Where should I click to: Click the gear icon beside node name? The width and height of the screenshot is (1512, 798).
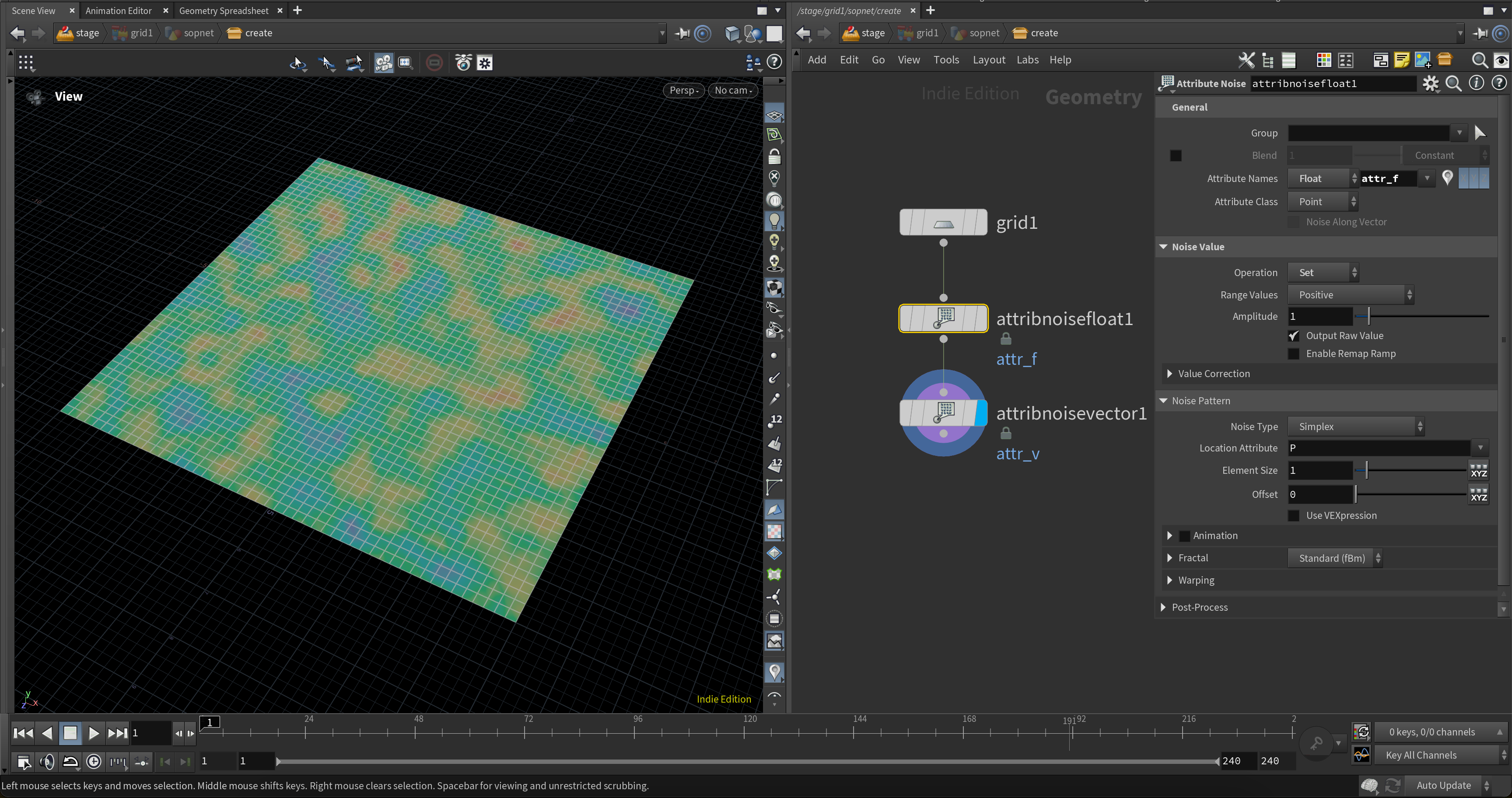[x=1431, y=83]
